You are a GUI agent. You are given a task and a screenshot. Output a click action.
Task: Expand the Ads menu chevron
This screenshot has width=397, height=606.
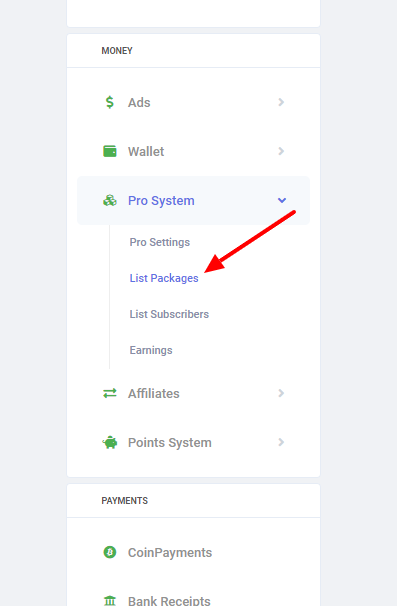point(281,102)
